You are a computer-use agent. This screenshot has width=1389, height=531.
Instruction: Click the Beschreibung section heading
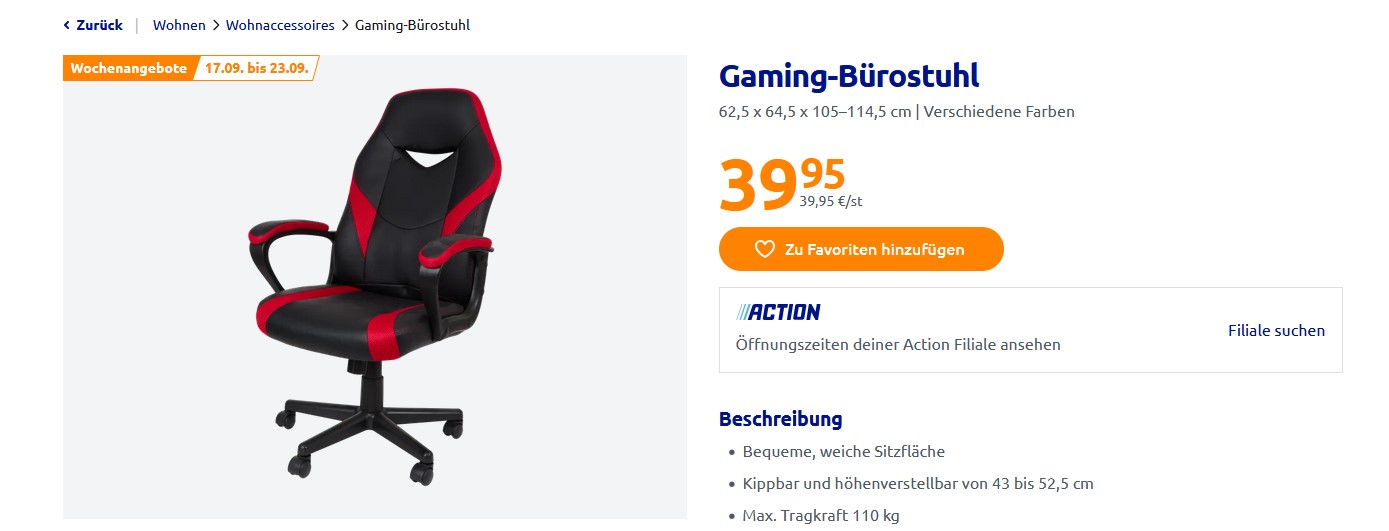click(x=781, y=419)
